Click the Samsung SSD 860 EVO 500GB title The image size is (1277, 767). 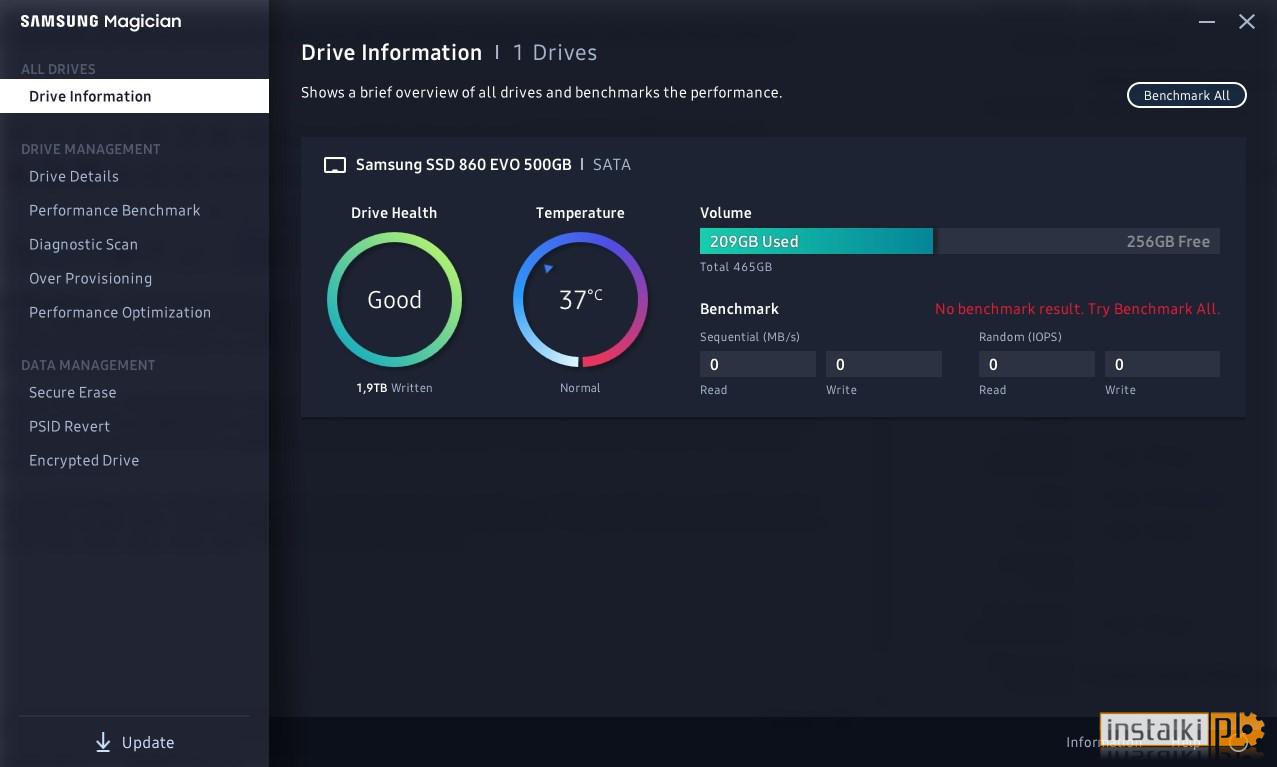tap(463, 165)
